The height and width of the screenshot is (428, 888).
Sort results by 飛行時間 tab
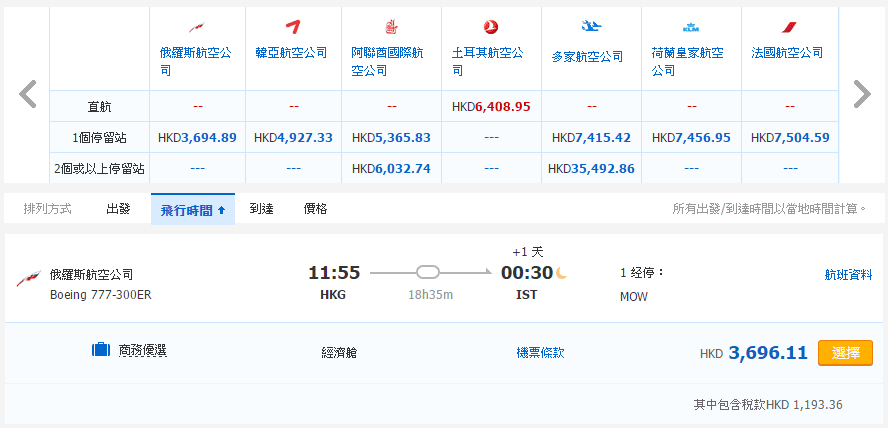193,210
